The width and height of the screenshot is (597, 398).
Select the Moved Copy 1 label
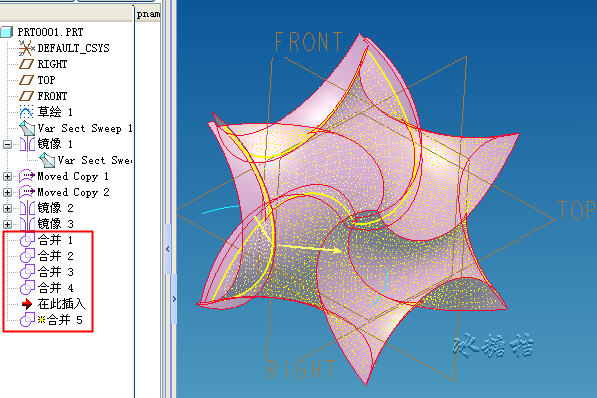click(73, 176)
